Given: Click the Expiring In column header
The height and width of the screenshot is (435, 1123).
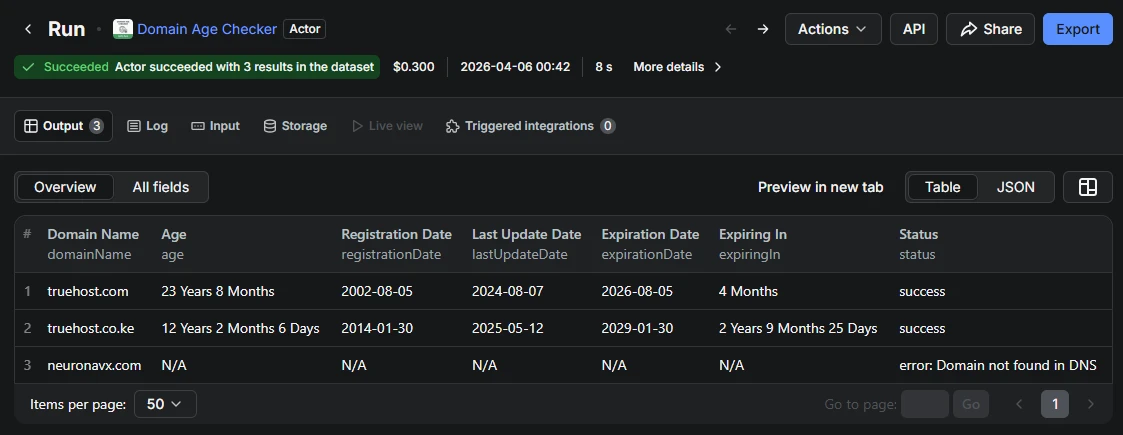Looking at the screenshot, I should point(753,234).
